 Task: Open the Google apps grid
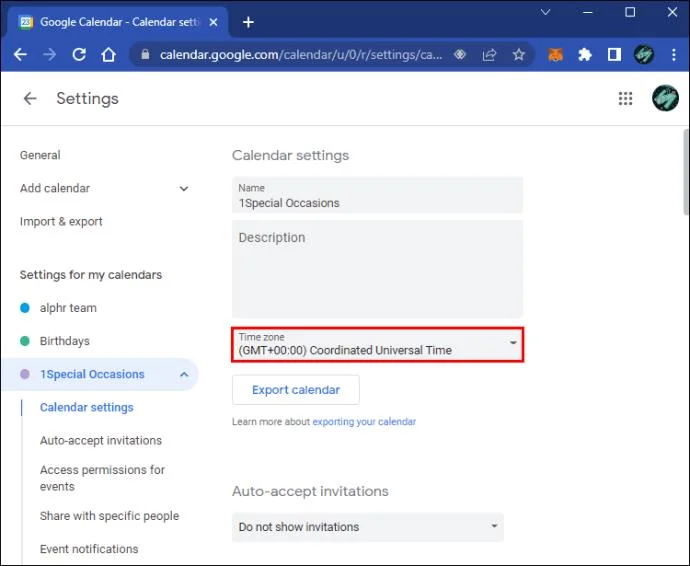pyautogui.click(x=625, y=99)
